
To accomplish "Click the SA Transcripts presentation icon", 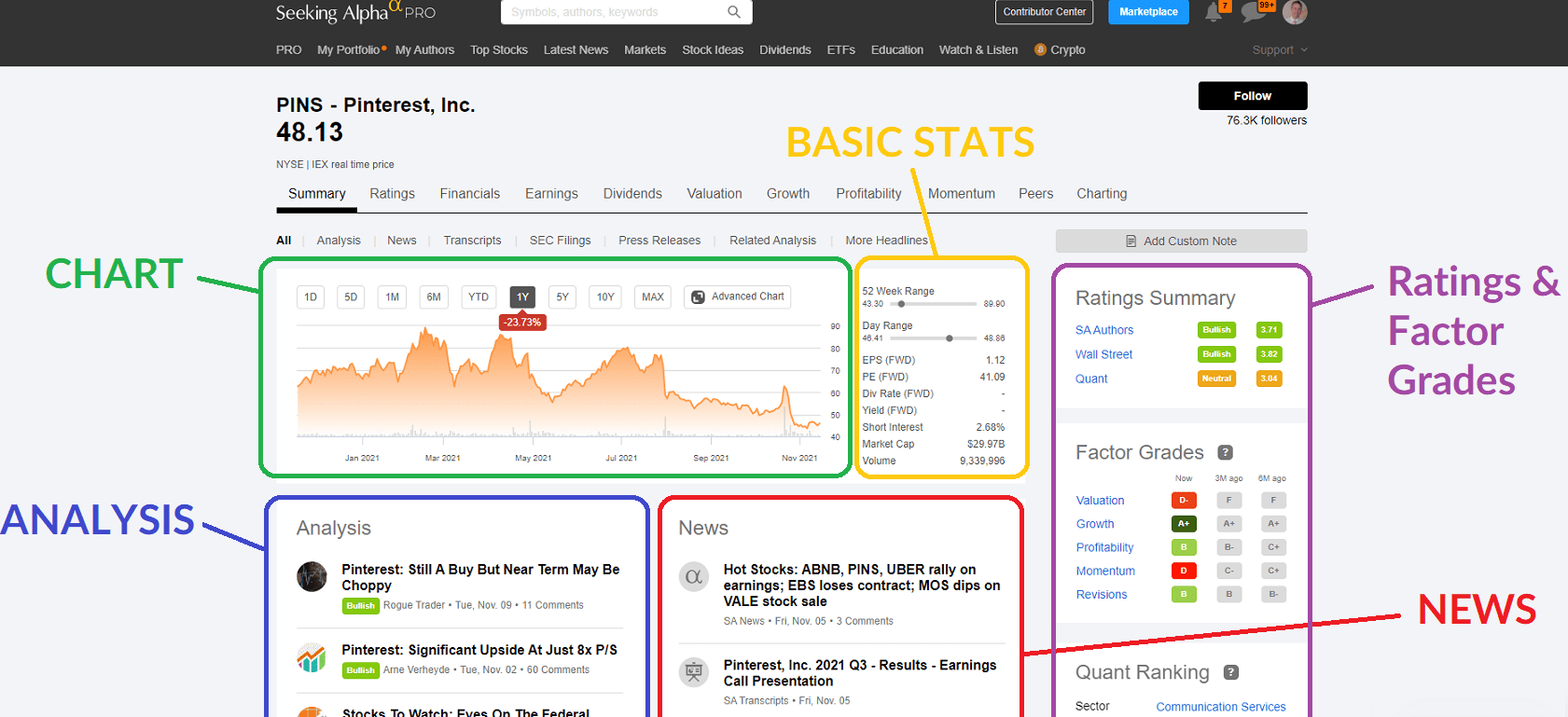I will click(694, 672).
